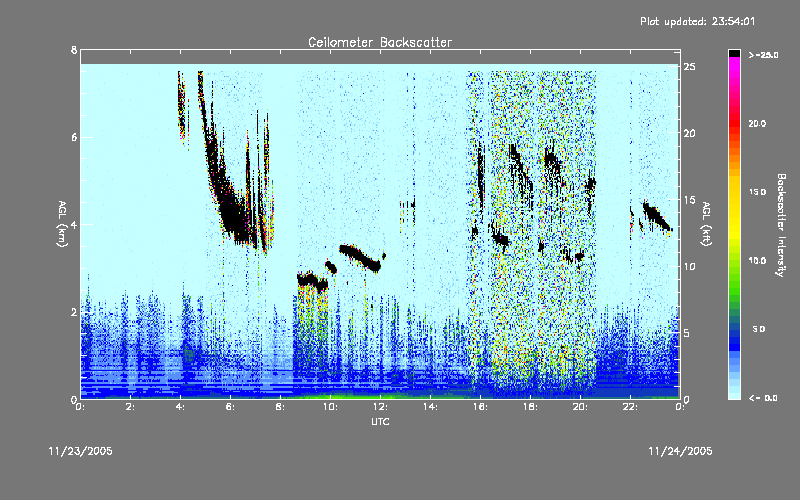
Task: Click the 'Ceilometer Backscatter' plot title
Action: (x=380, y=42)
